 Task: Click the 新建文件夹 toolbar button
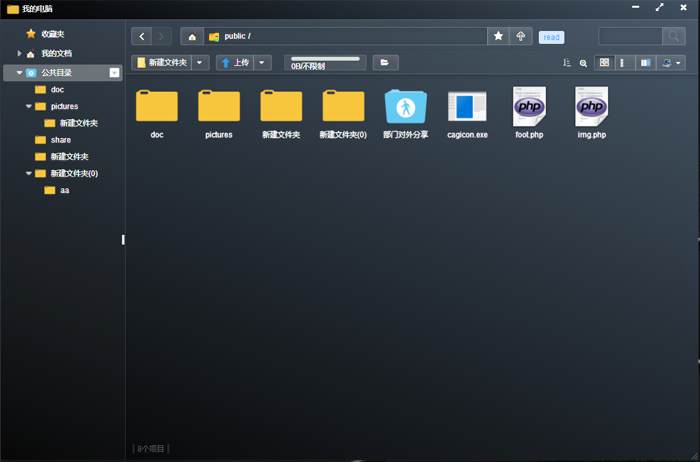click(161, 62)
